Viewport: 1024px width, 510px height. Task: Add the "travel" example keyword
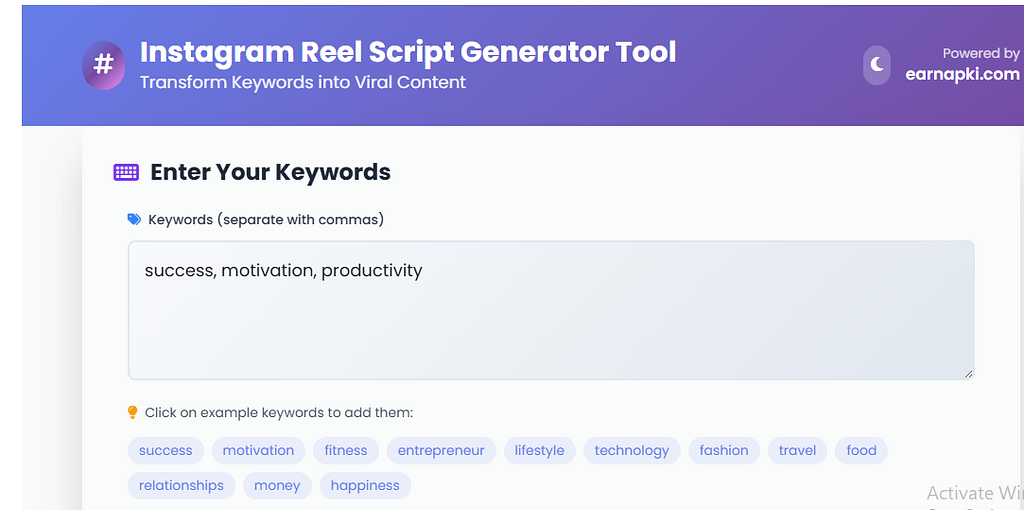[798, 450]
